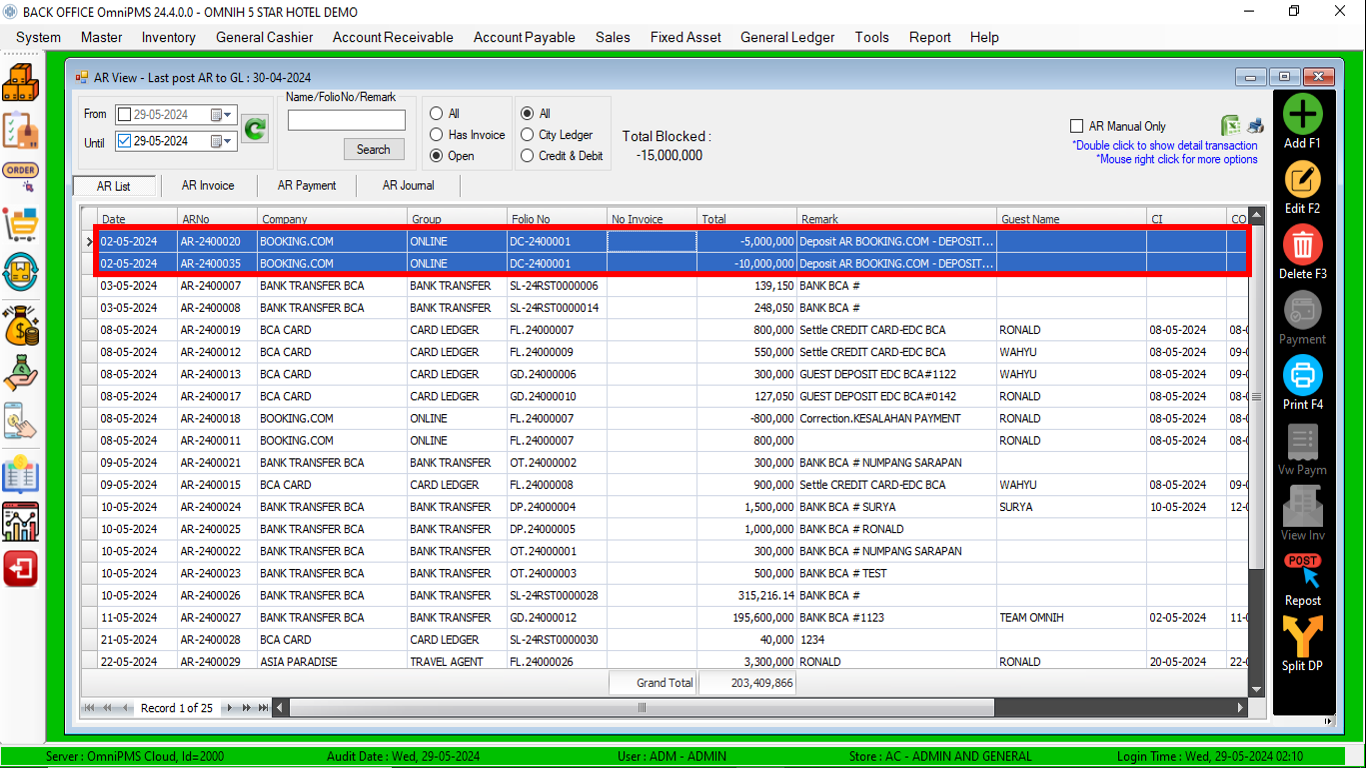Image resolution: width=1366 pixels, height=768 pixels.
Task: Open the Fixed Asset menu
Action: 685,37
